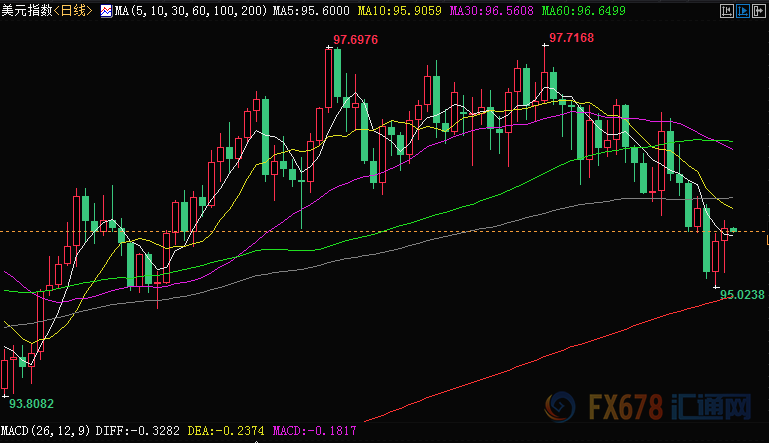The width and height of the screenshot is (769, 443).
Task: Select the MACD:-0.1817 value
Action: (314, 431)
